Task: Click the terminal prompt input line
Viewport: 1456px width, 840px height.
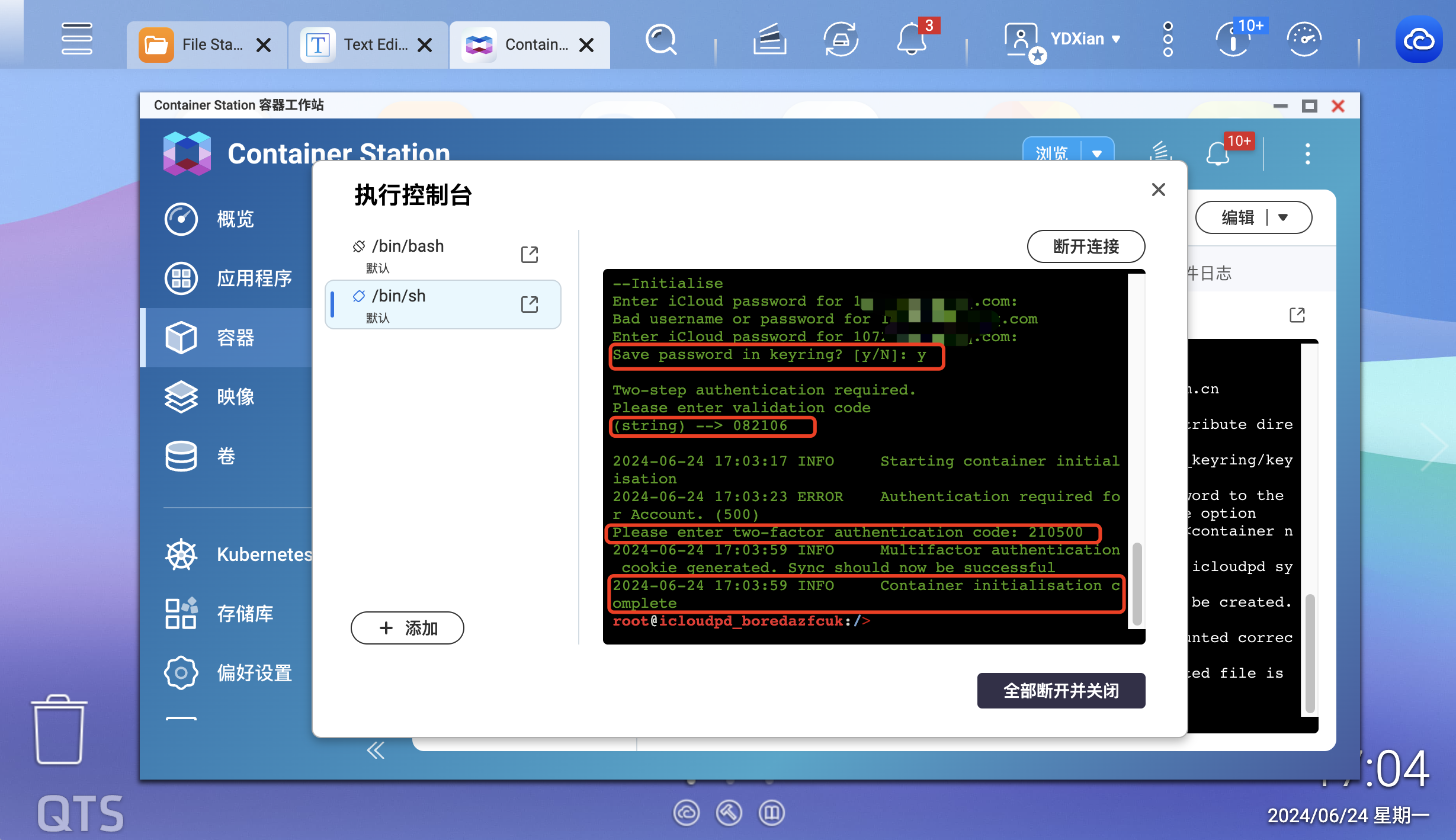Action: coord(740,621)
